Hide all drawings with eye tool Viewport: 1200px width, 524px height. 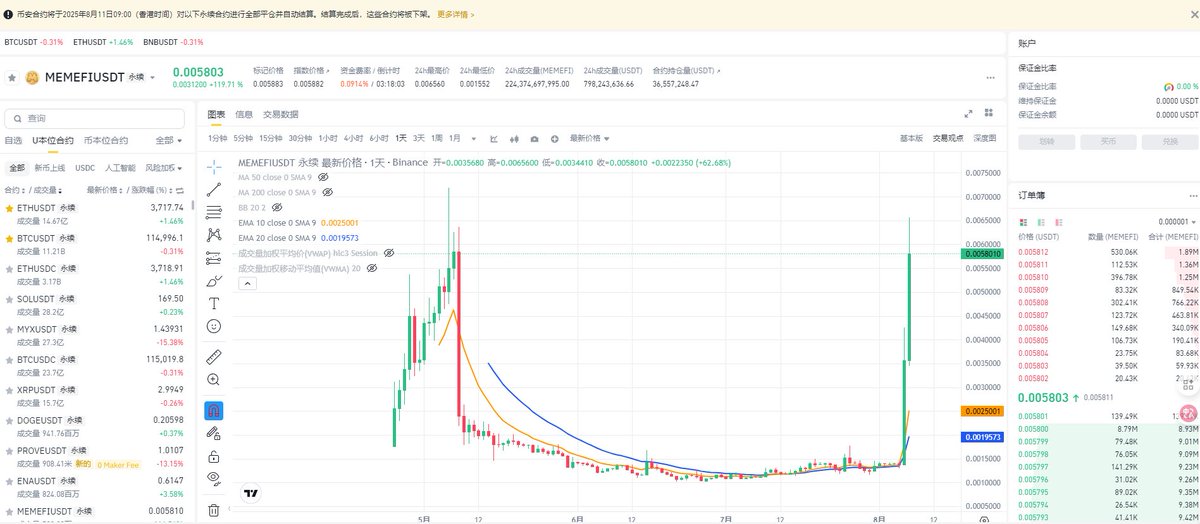(x=213, y=479)
